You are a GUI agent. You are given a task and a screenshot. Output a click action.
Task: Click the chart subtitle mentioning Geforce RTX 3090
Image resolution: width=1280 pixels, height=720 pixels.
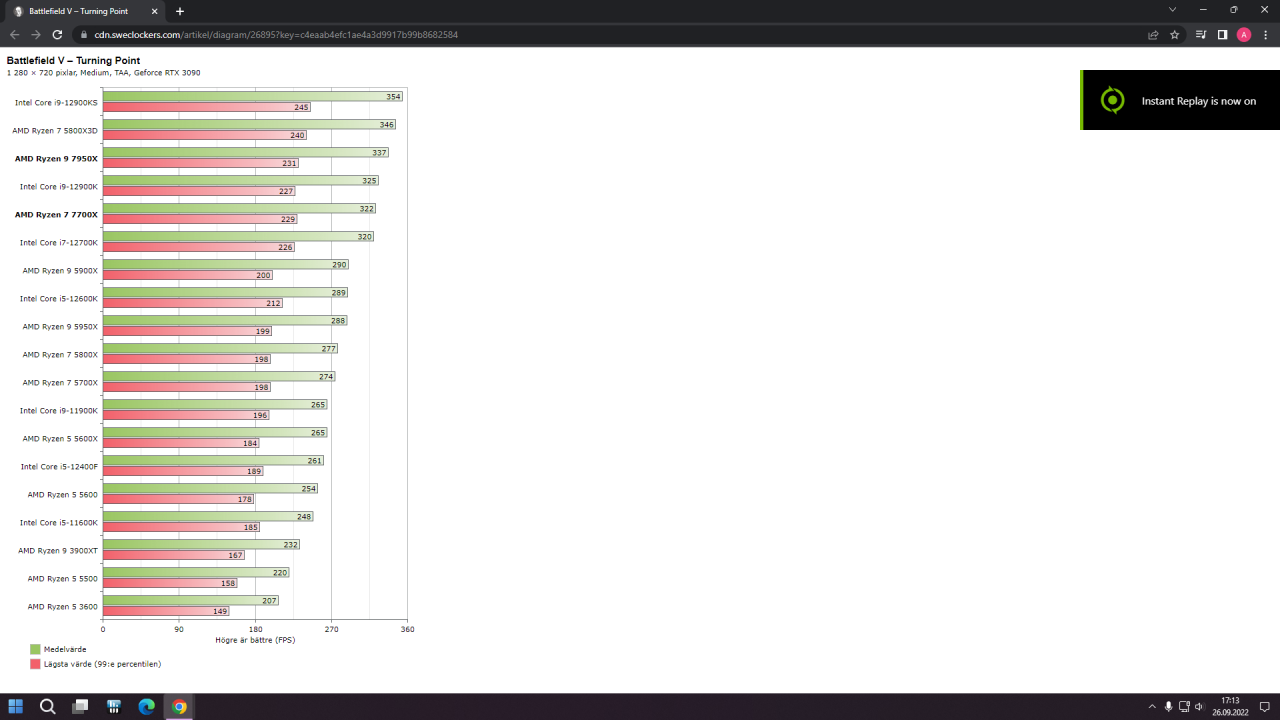[103, 73]
